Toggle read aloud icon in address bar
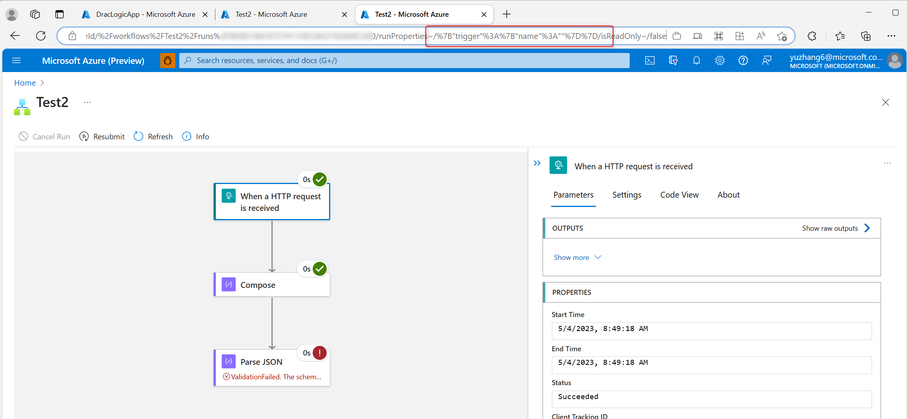The height and width of the screenshot is (419, 907). tap(761, 36)
